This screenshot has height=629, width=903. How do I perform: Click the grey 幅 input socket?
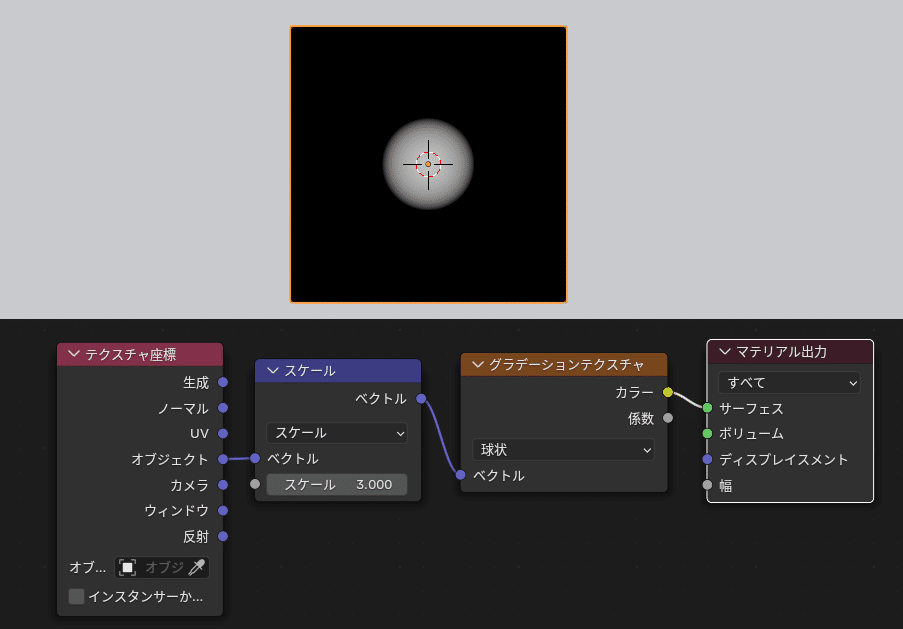[x=707, y=485]
